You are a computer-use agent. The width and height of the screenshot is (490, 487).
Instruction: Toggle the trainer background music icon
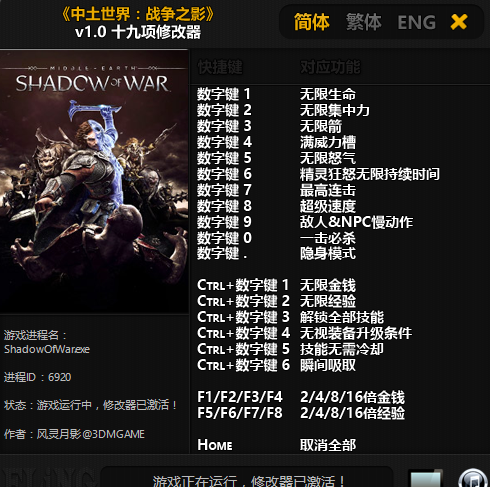click(x=473, y=479)
